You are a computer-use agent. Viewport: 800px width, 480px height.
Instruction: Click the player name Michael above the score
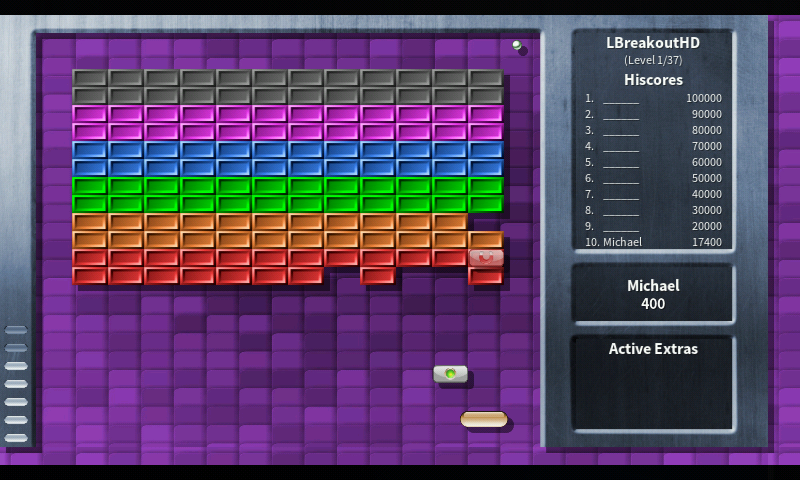coord(653,286)
